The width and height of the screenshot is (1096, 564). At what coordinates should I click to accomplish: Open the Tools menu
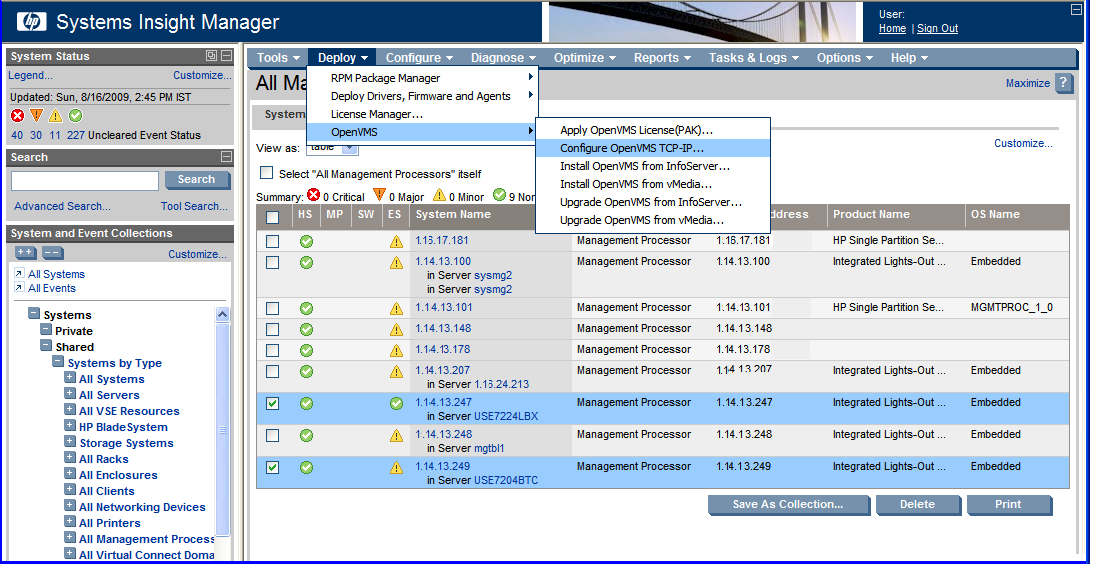[x=278, y=58]
